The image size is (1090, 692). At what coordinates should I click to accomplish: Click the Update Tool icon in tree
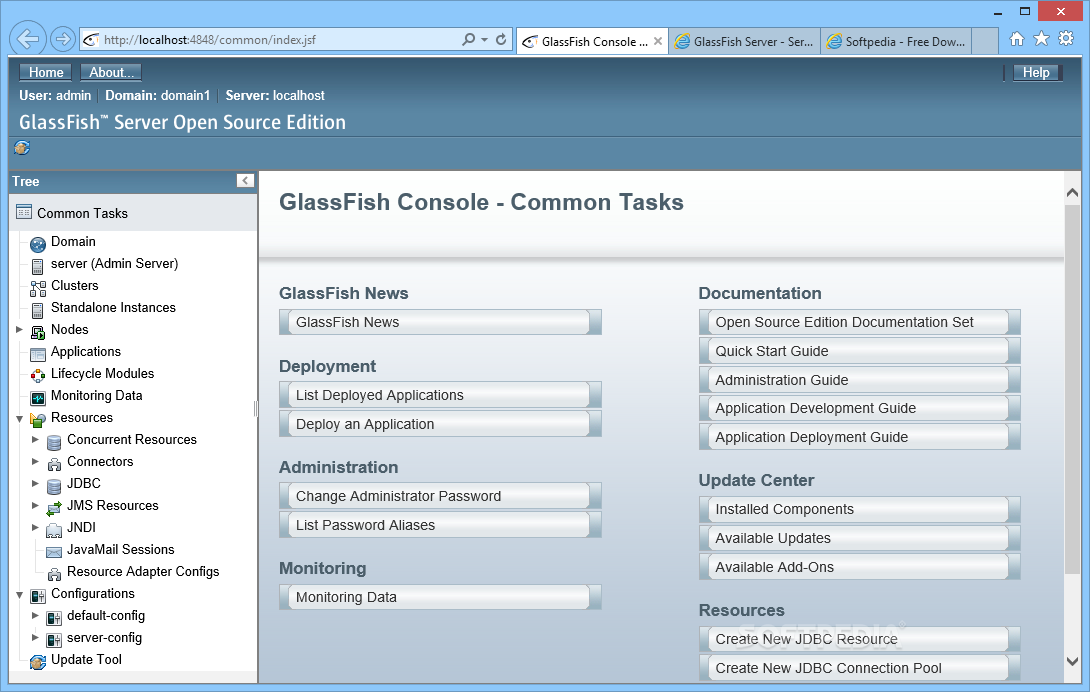pyautogui.click(x=38, y=662)
